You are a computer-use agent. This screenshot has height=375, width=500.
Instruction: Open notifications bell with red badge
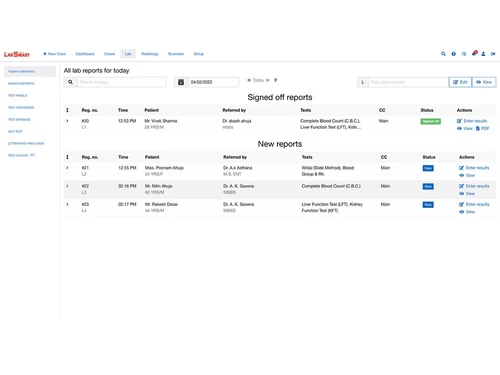point(474,53)
